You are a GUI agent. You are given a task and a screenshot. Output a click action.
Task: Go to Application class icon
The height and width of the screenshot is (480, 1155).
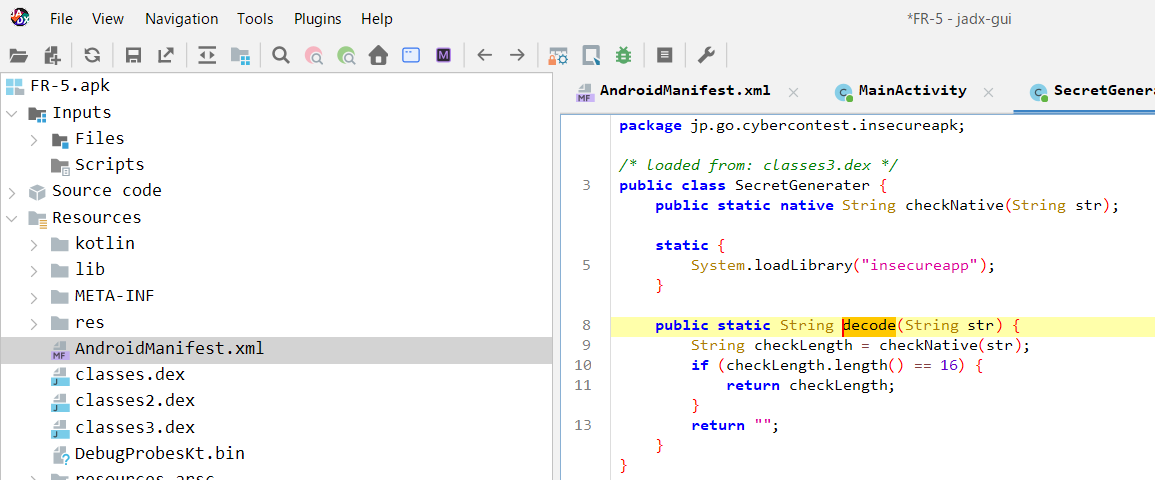pyautogui.click(x=410, y=54)
